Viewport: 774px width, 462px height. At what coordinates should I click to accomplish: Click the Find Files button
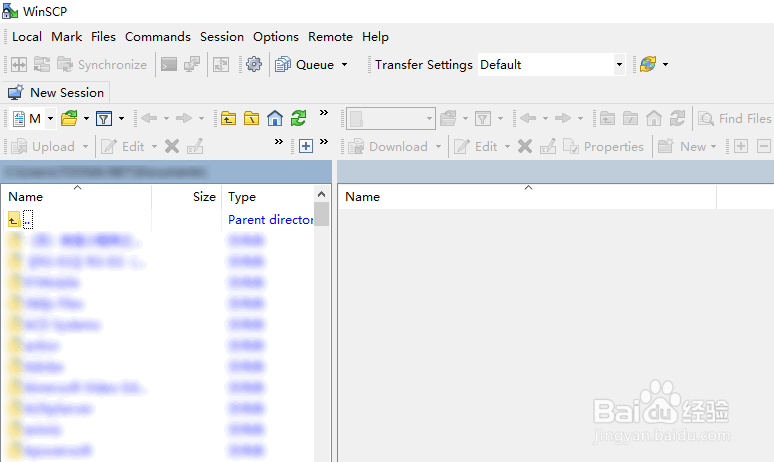[x=735, y=118]
